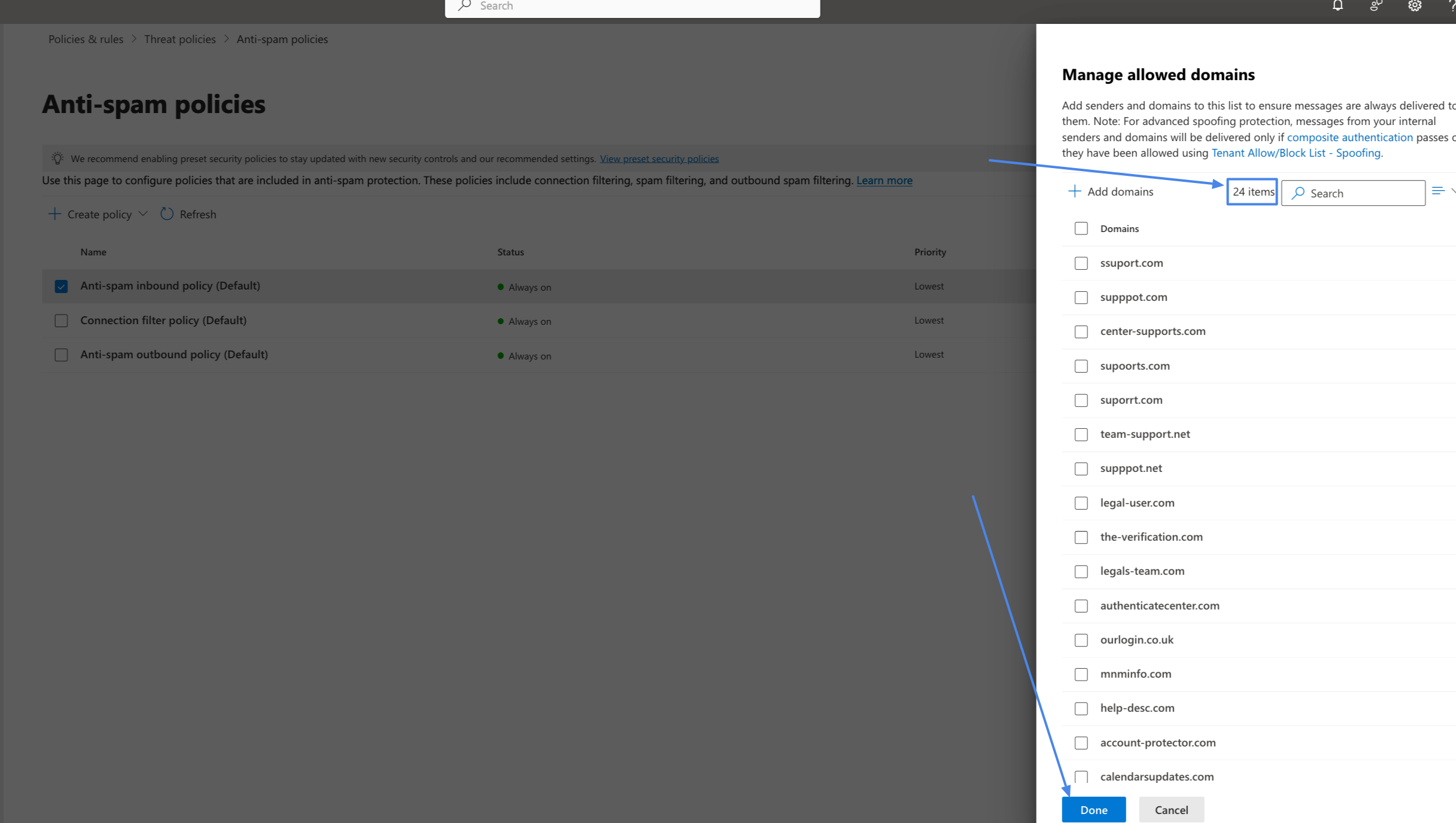Click the Help question mark icon
Viewport: 1456px width, 823px height.
tap(1452, 5)
